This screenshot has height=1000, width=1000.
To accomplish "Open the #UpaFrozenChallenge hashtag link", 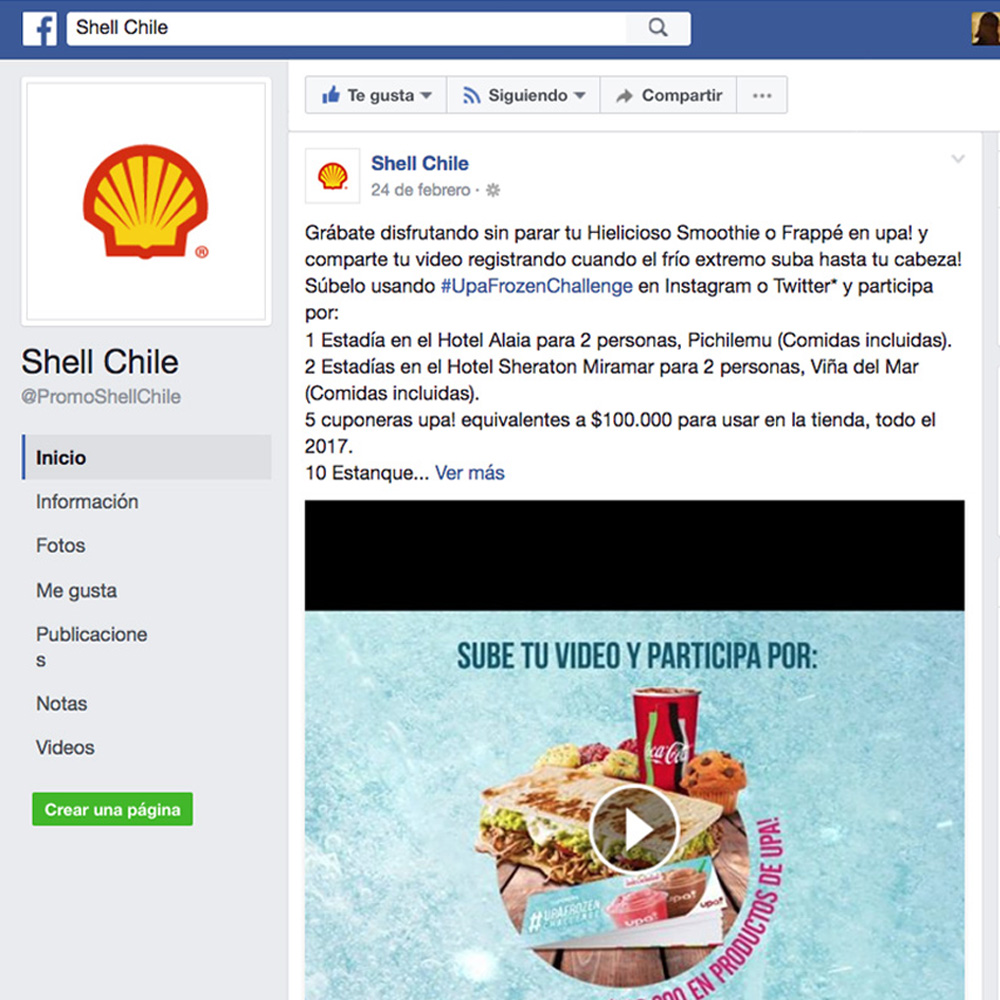I will coord(536,286).
